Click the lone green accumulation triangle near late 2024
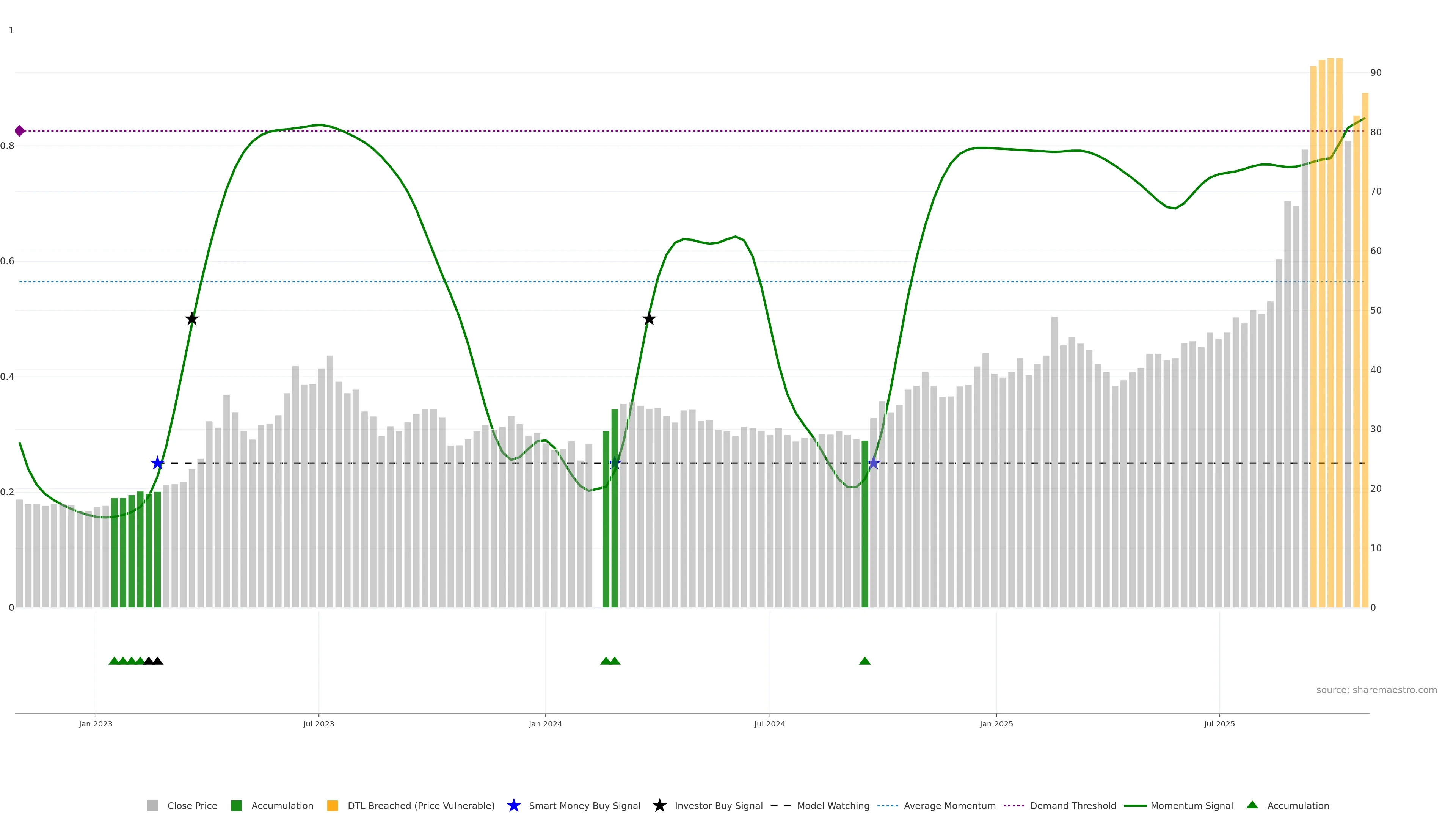Viewport: 1456px width, 819px height. point(864,661)
